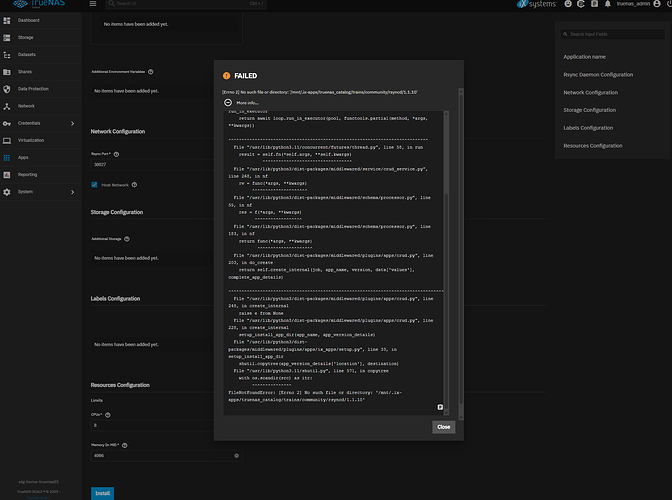Image resolution: width=672 pixels, height=500 pixels.
Task: Click the traceback inner scrollbar
Action: tap(446, 262)
